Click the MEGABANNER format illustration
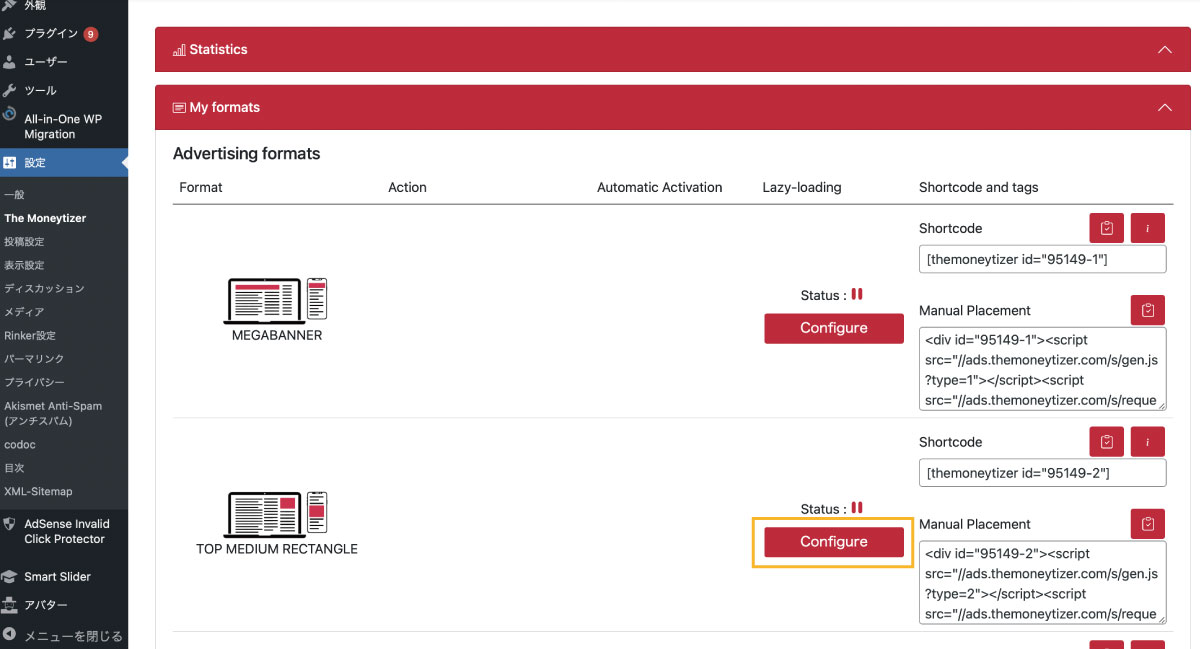The width and height of the screenshot is (1200, 649). (x=277, y=299)
